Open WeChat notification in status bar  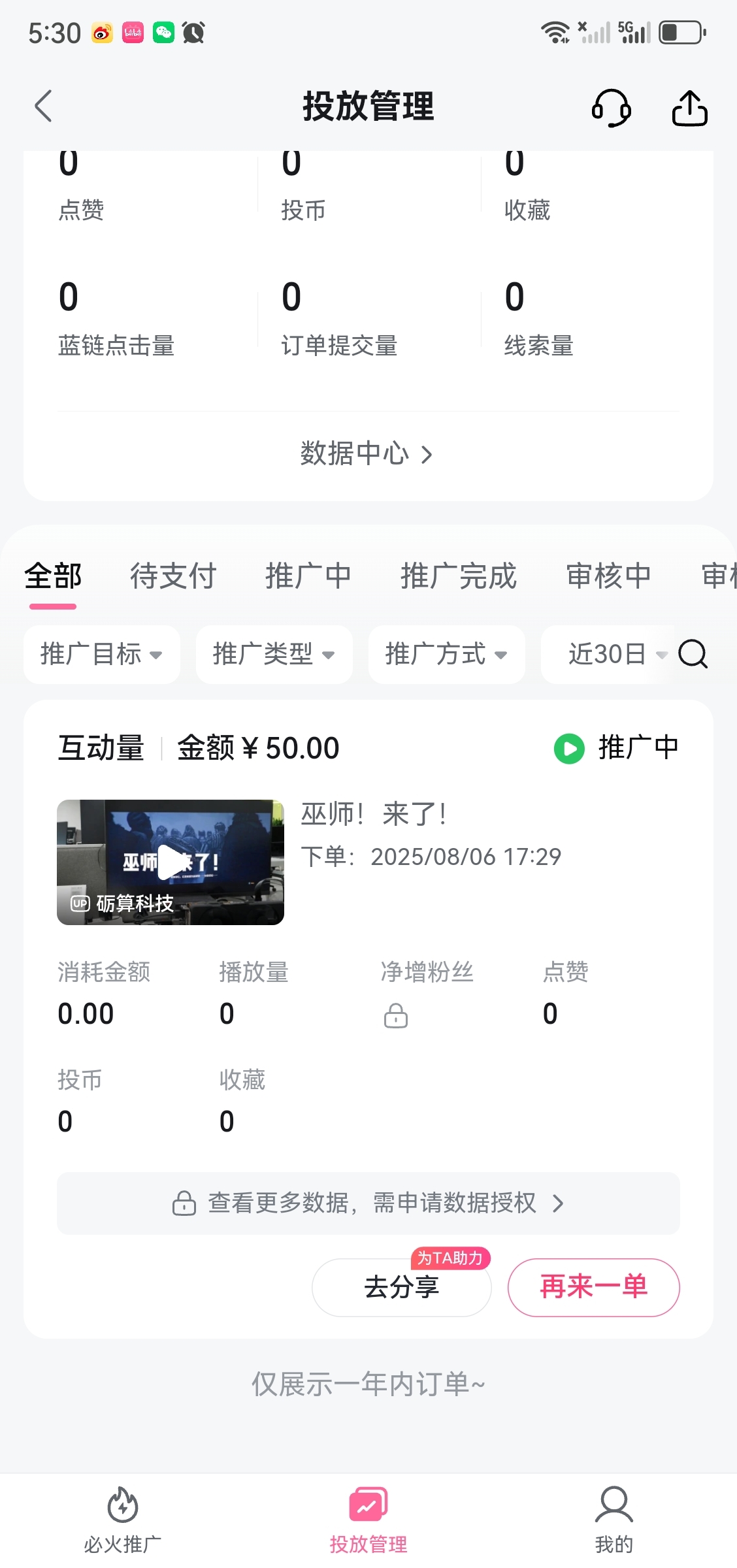pos(163,33)
